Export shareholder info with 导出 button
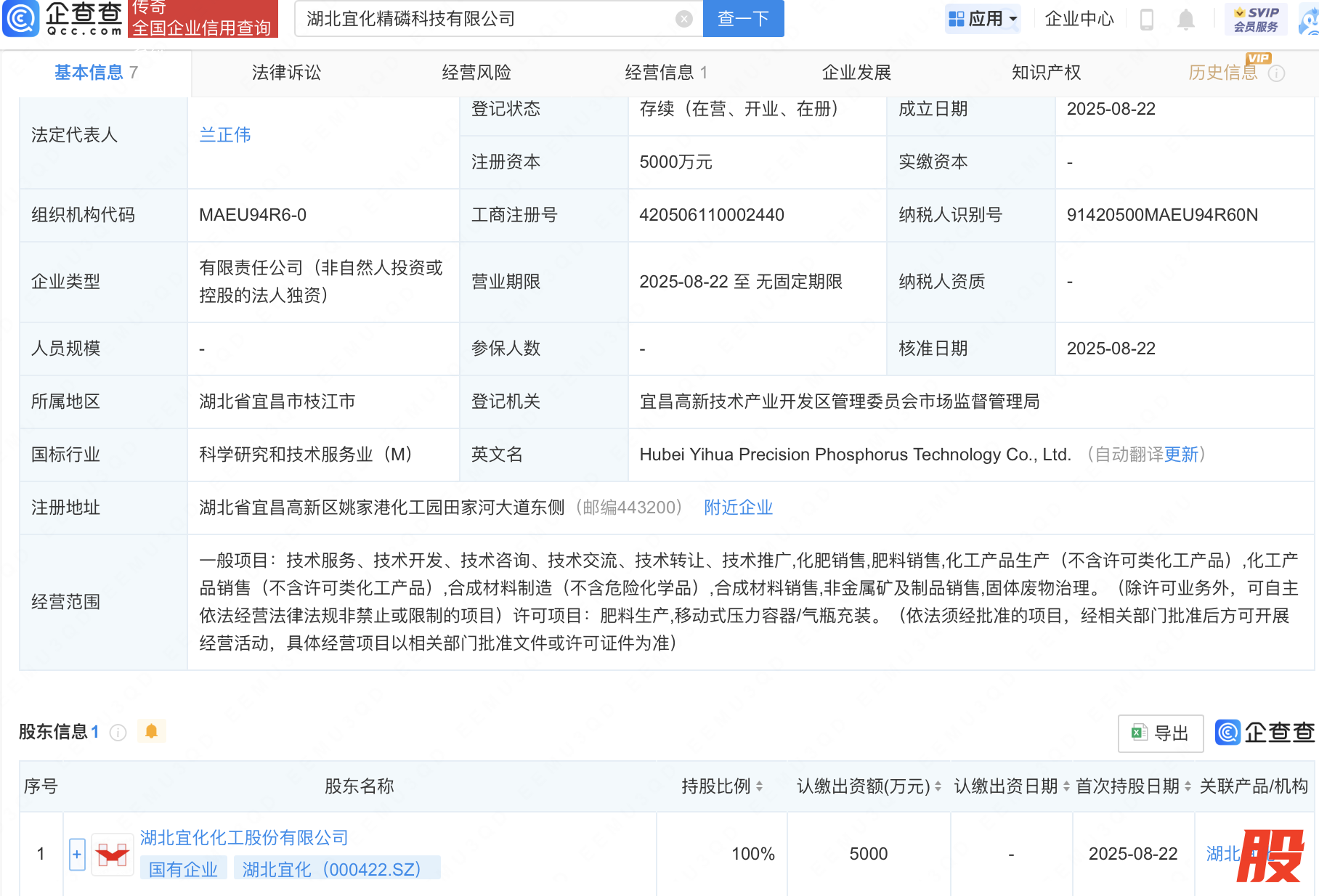1319x896 pixels. coord(1160,733)
